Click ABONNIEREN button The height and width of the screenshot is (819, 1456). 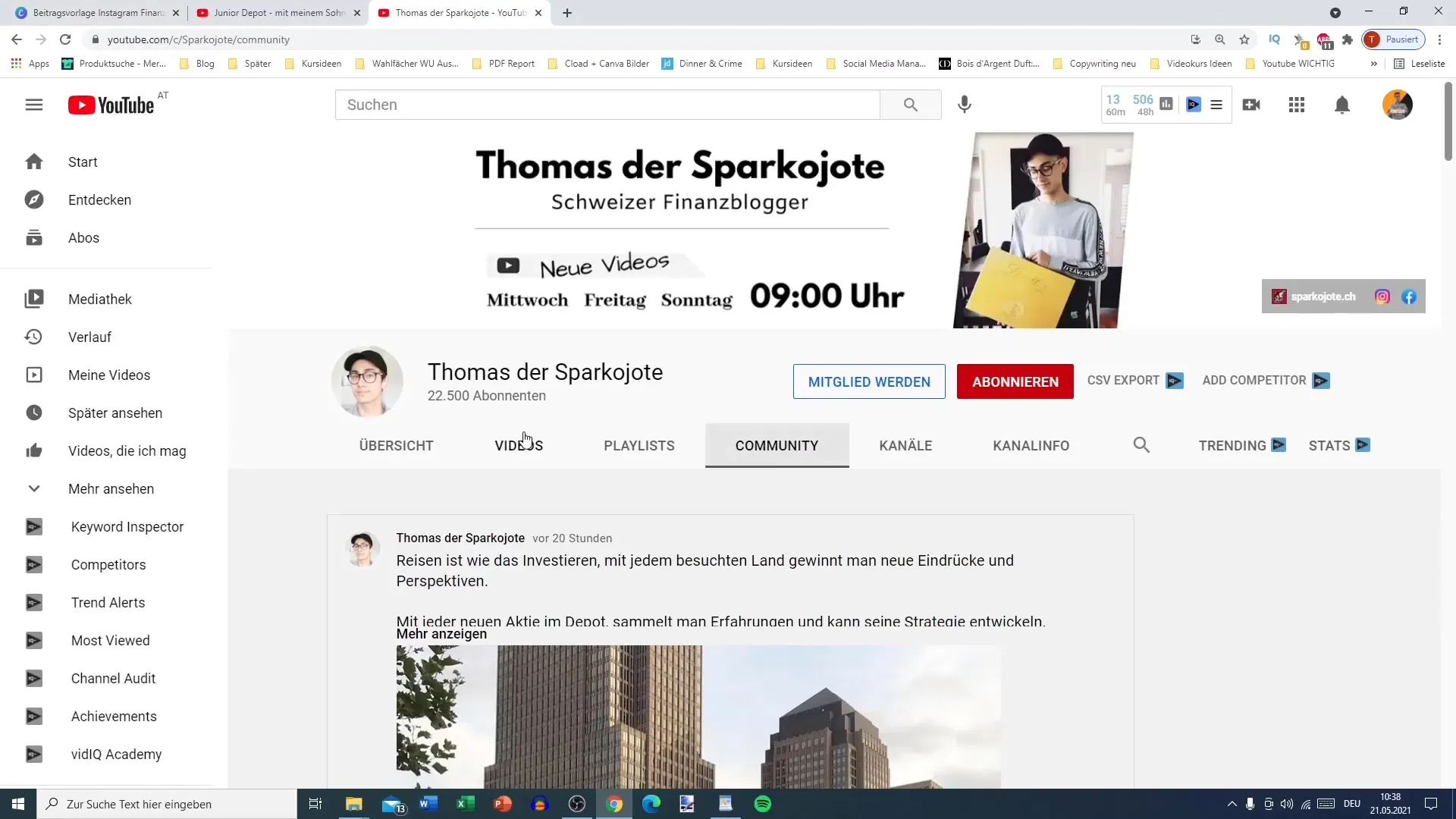[x=1015, y=381]
